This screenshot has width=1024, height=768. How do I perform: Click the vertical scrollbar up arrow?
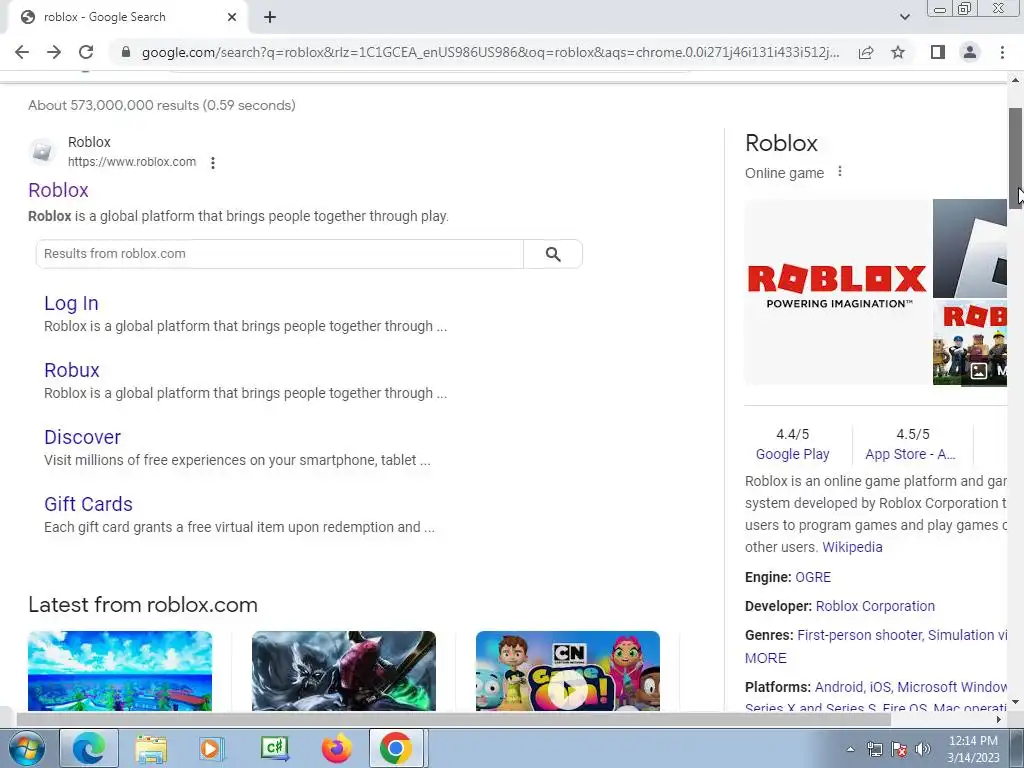tap(1016, 80)
